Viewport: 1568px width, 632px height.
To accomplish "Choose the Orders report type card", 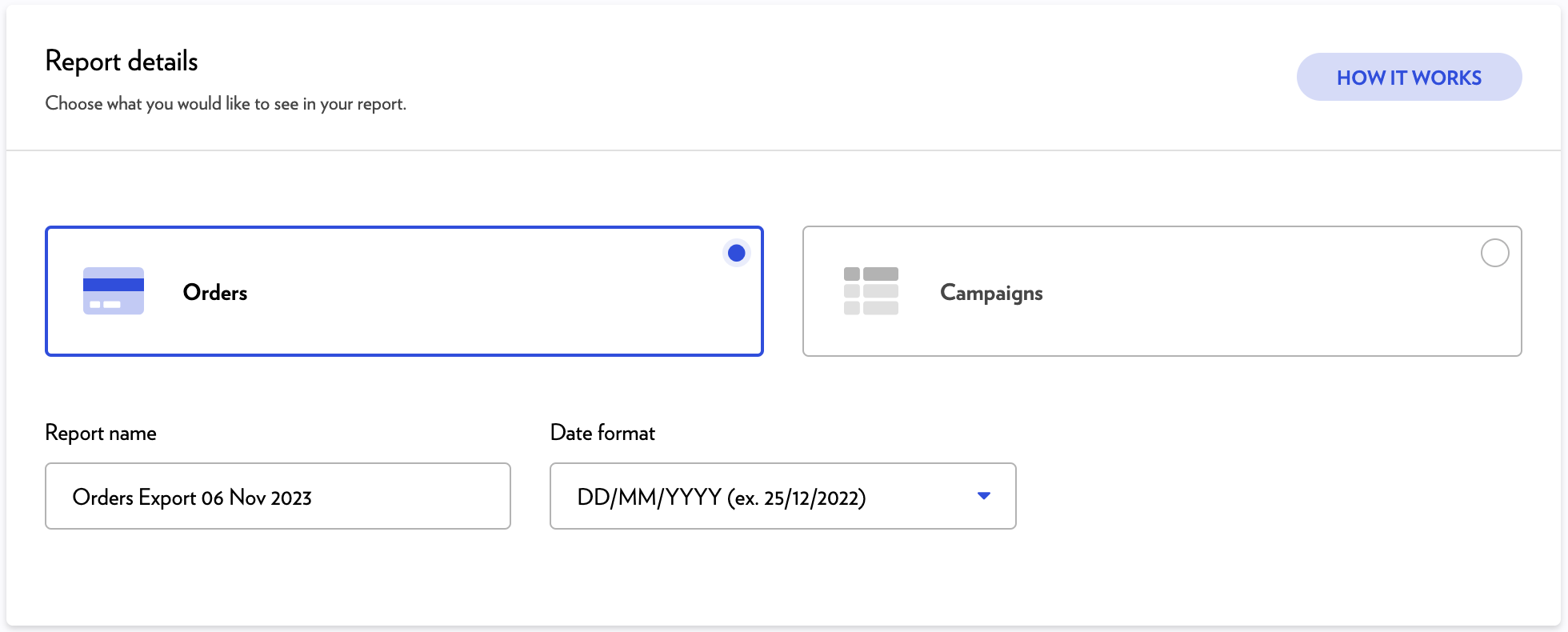I will (480, 320).
